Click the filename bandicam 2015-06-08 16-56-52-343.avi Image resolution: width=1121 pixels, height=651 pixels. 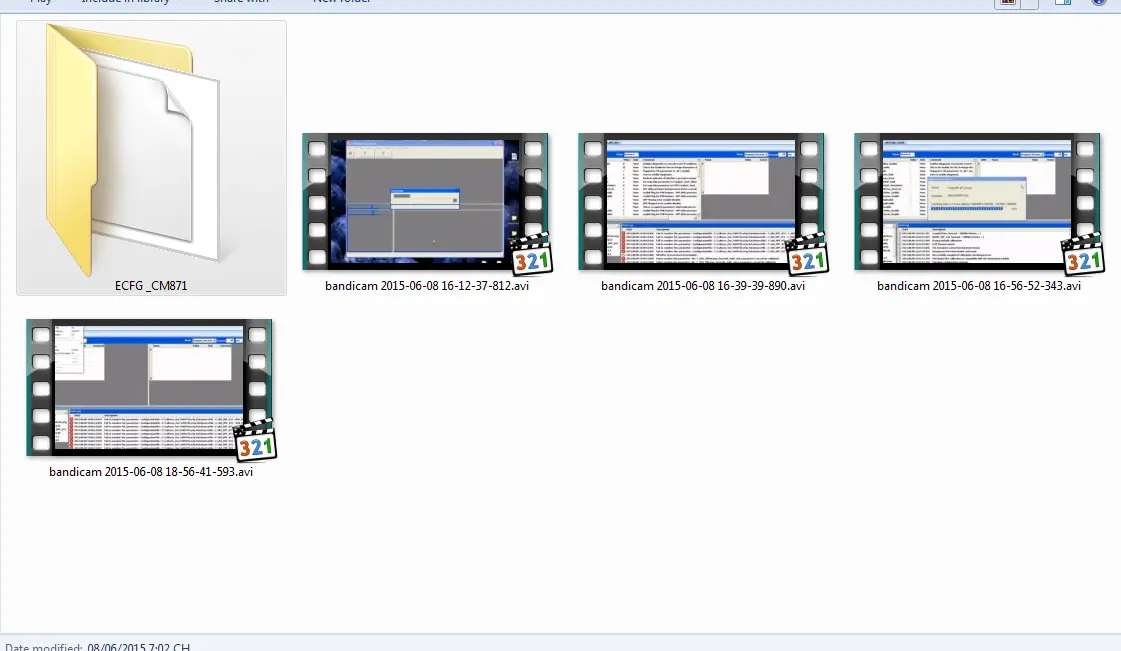[x=979, y=286]
